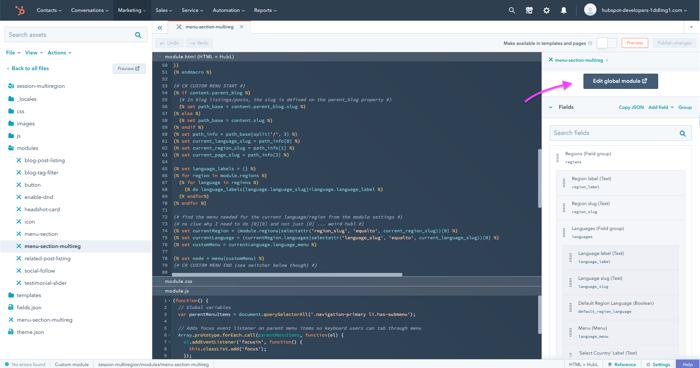Collapse the file sidebar with double-chevron icon

[160, 27]
